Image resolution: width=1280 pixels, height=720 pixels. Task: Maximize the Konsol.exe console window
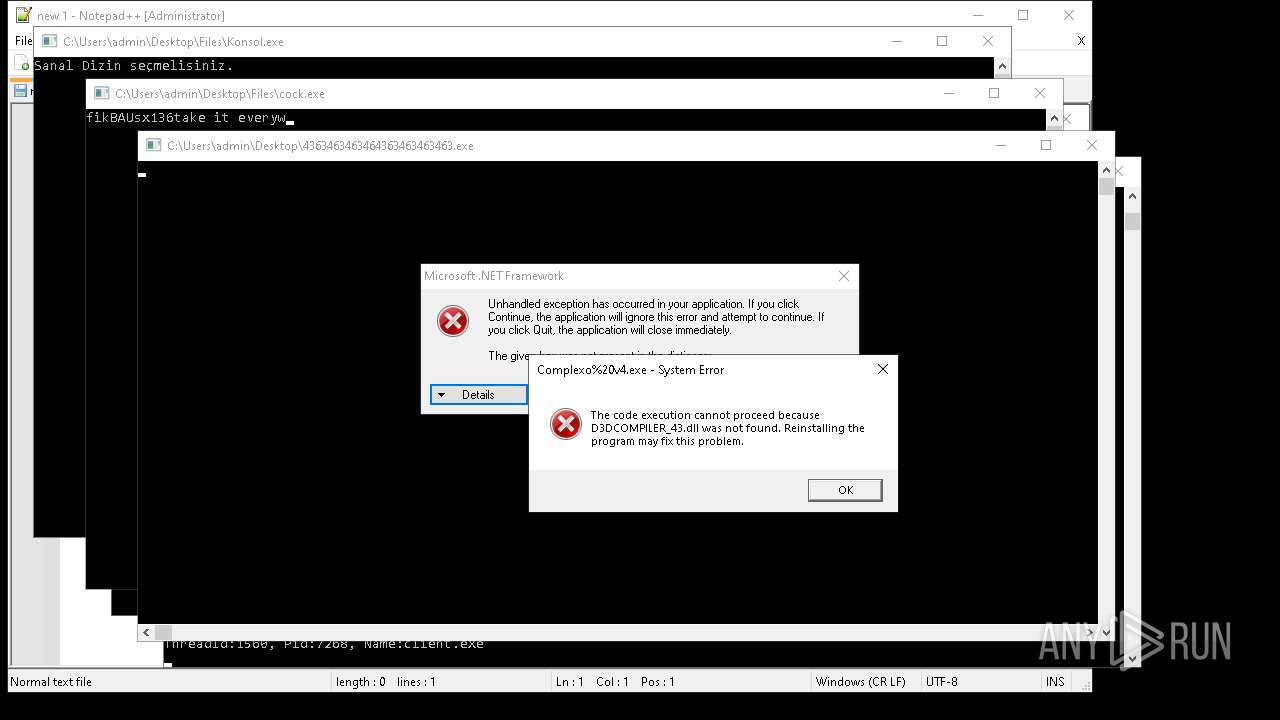[x=942, y=41]
